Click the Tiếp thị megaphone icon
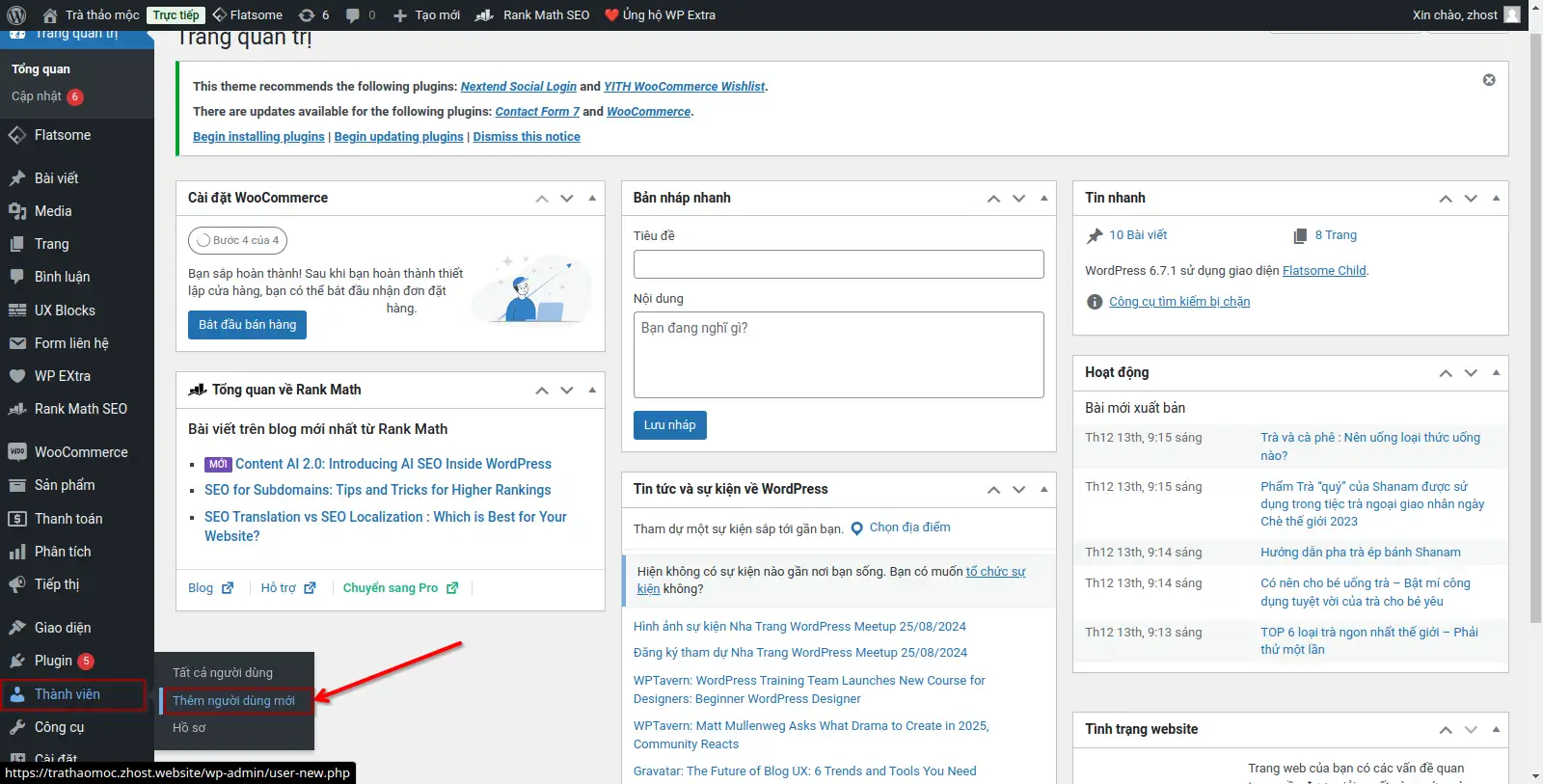This screenshot has width=1543, height=784. [17, 584]
